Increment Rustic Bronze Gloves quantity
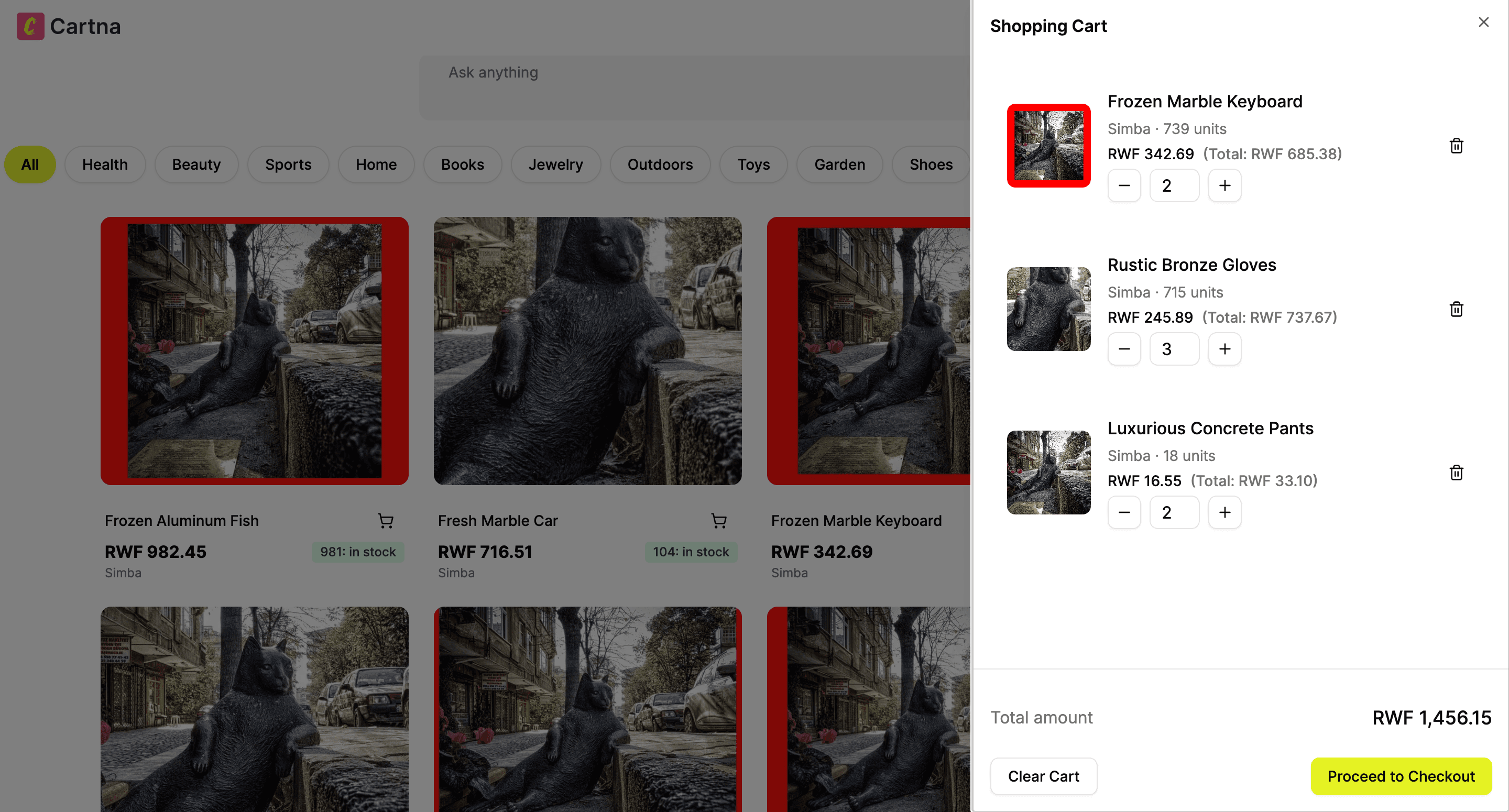This screenshot has height=812, width=1509. pyautogui.click(x=1224, y=349)
